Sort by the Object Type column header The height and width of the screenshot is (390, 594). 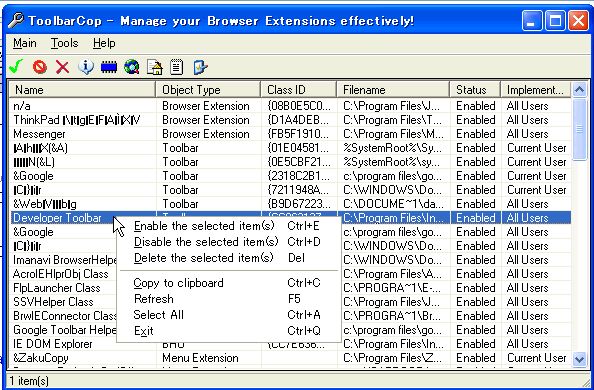click(x=208, y=90)
